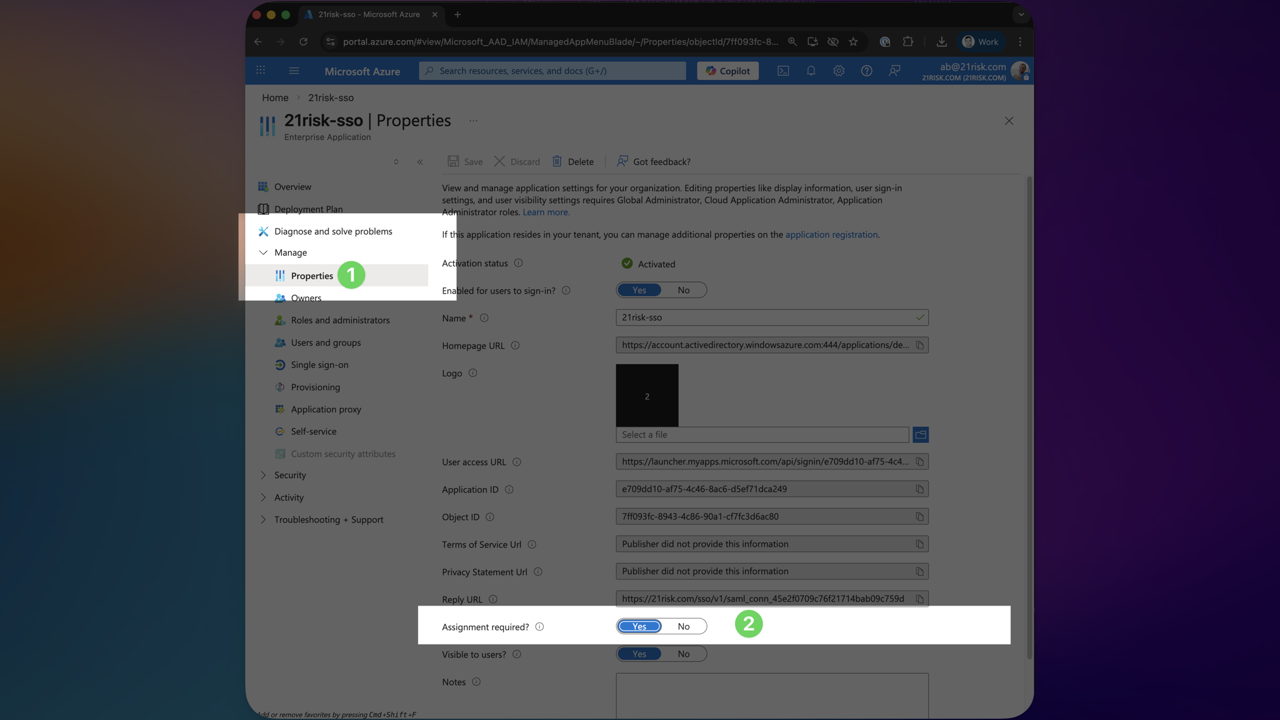Open the help question mark icon

click(x=866, y=70)
